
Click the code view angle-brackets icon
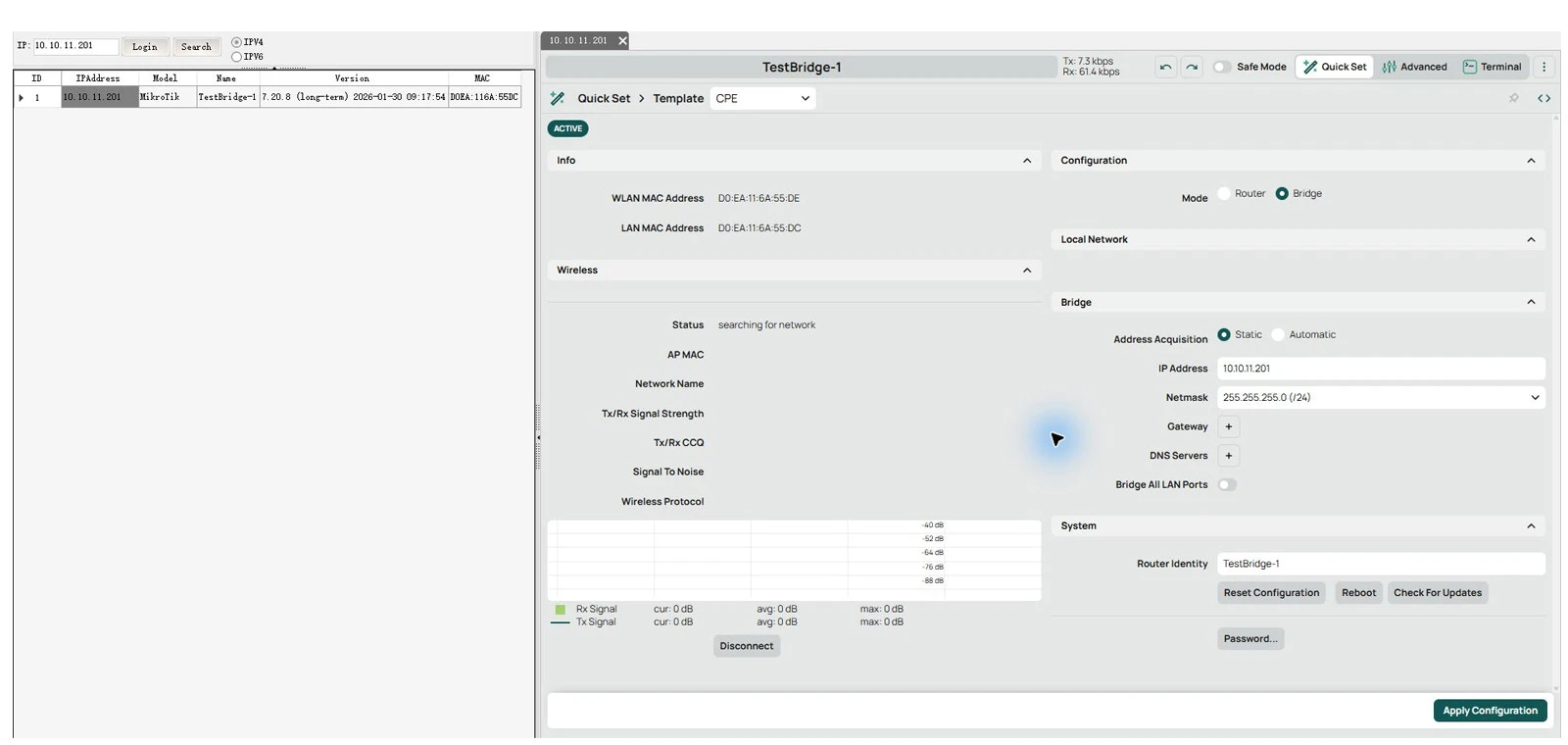point(1543,98)
